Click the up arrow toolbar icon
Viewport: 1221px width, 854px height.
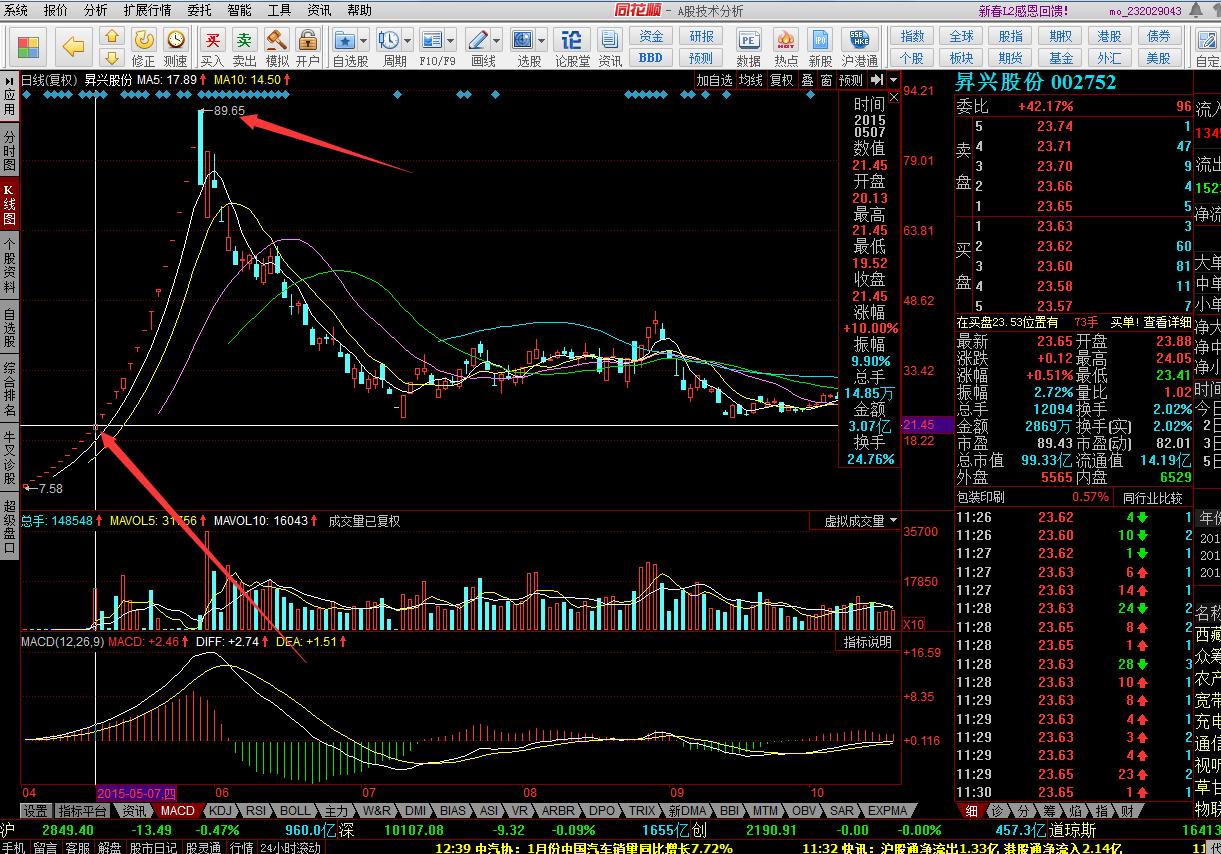pos(112,38)
